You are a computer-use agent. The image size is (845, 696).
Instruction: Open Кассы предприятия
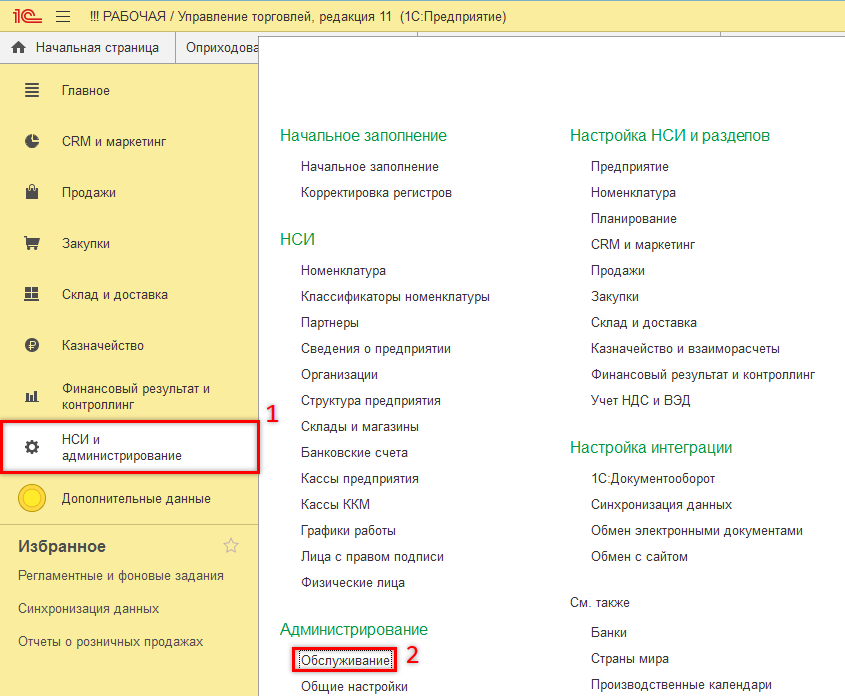click(x=359, y=479)
